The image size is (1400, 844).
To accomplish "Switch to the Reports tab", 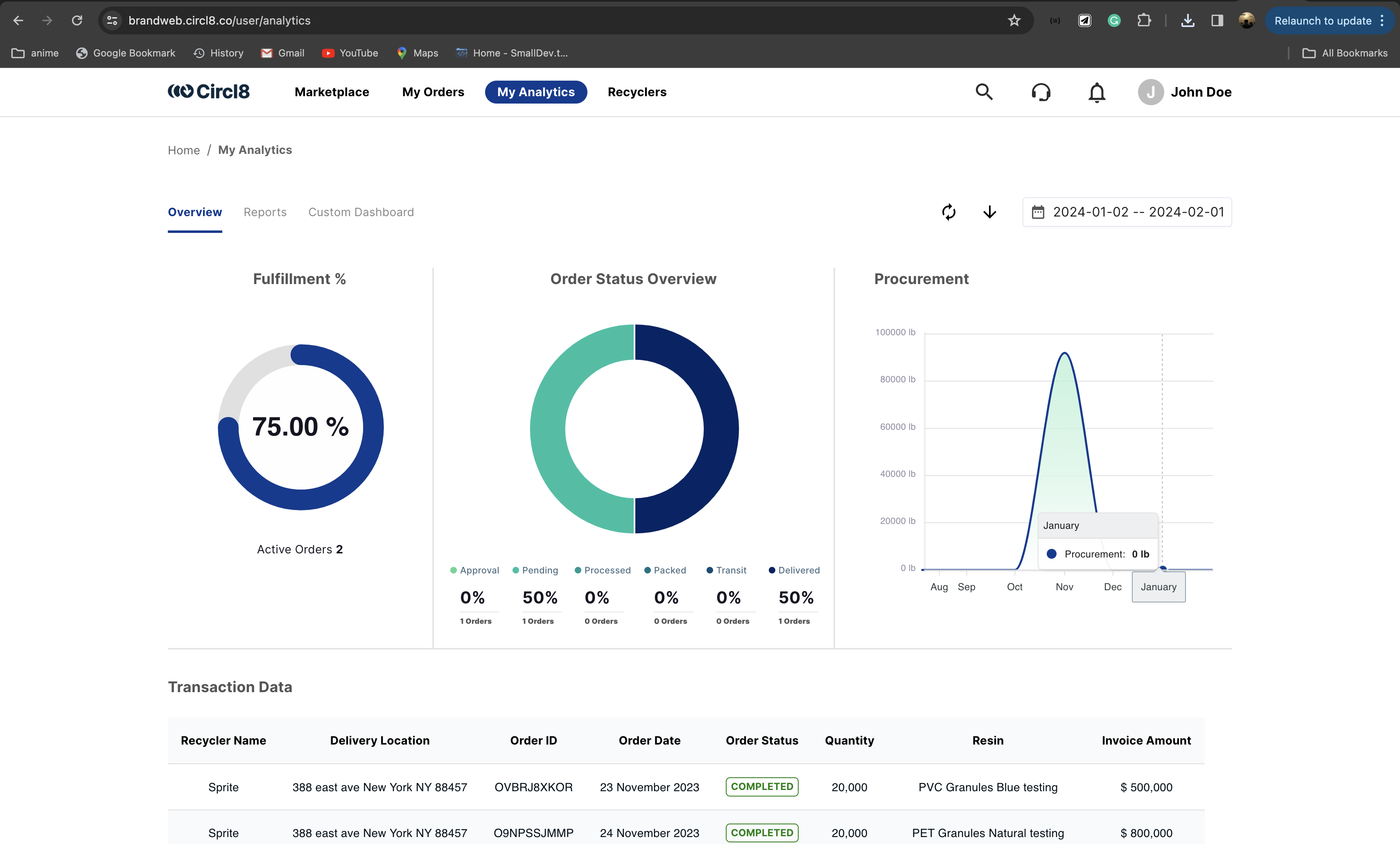I will coord(265,212).
